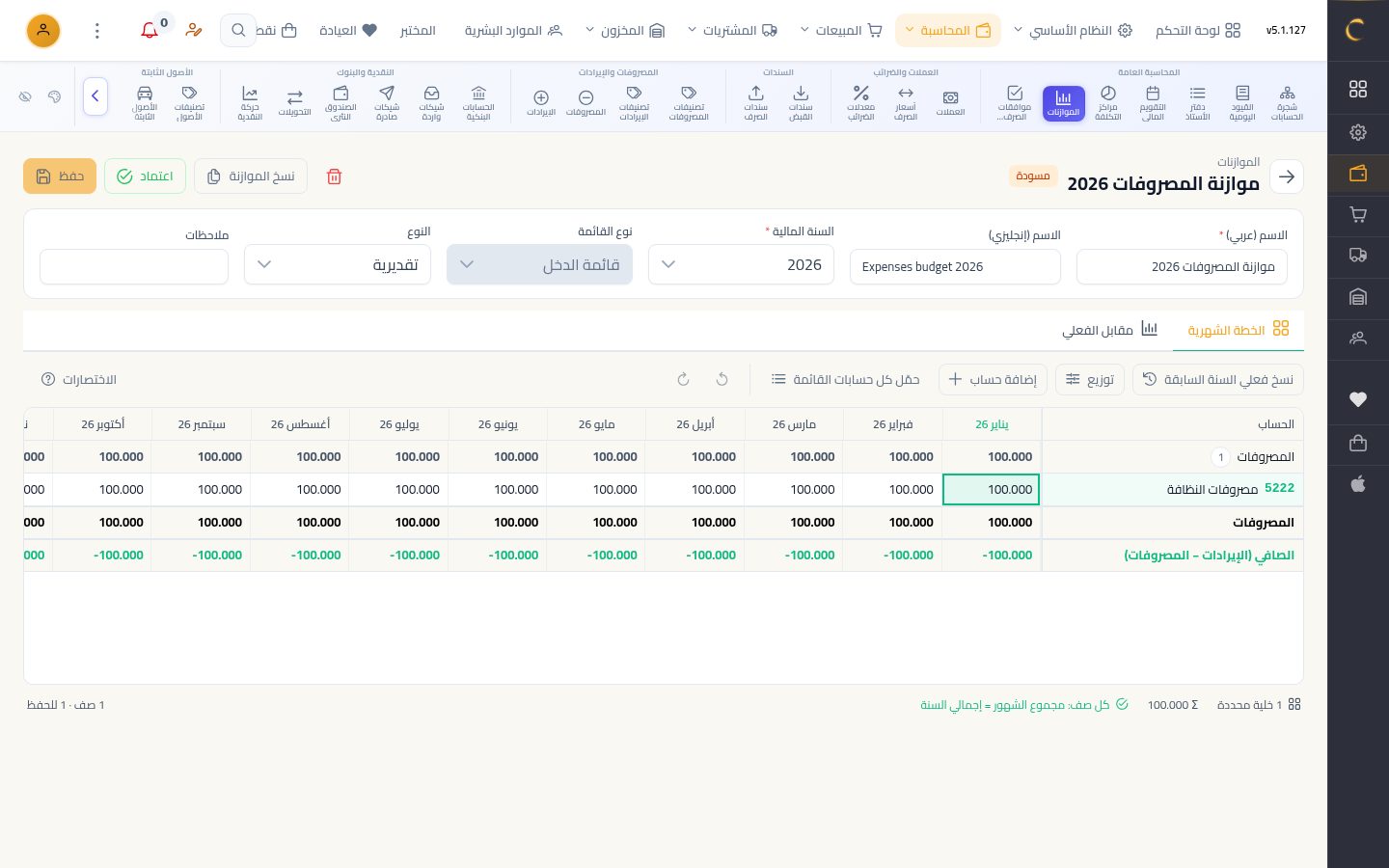Open الحسابات البنكية bank accounts icon
1389x868 pixels.
(478, 103)
